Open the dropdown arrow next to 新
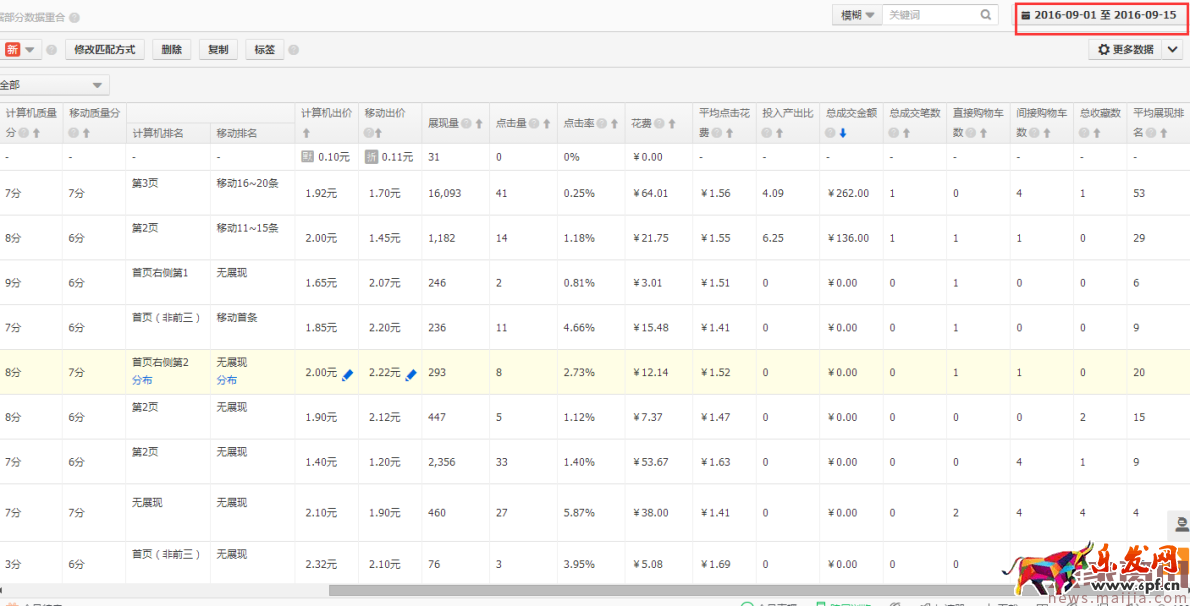The height and width of the screenshot is (606, 1190). click(29, 48)
